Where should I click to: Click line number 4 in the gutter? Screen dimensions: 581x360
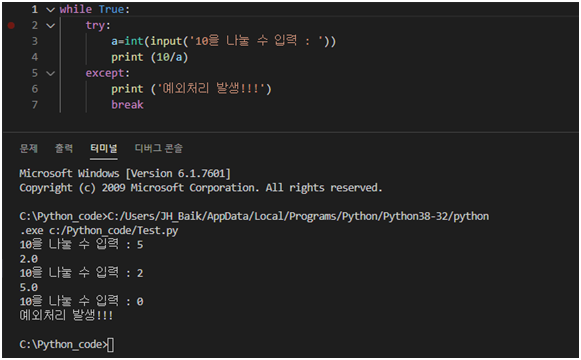35,57
